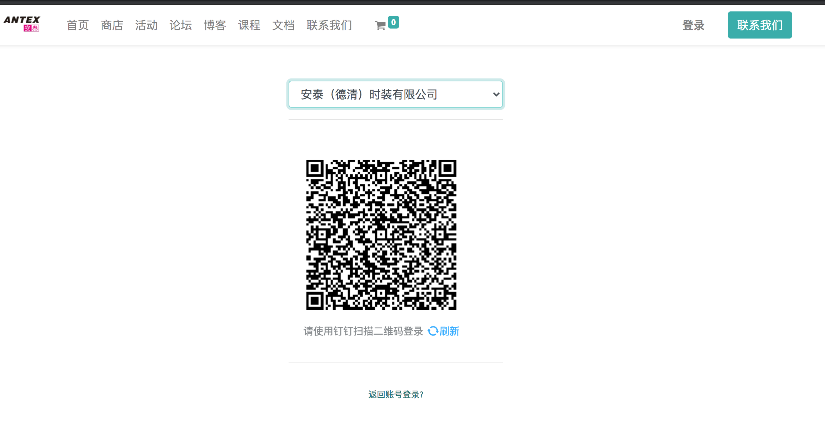This screenshot has width=825, height=436.
Task: Click 联系我们 in the navigation menu
Action: (x=329, y=26)
